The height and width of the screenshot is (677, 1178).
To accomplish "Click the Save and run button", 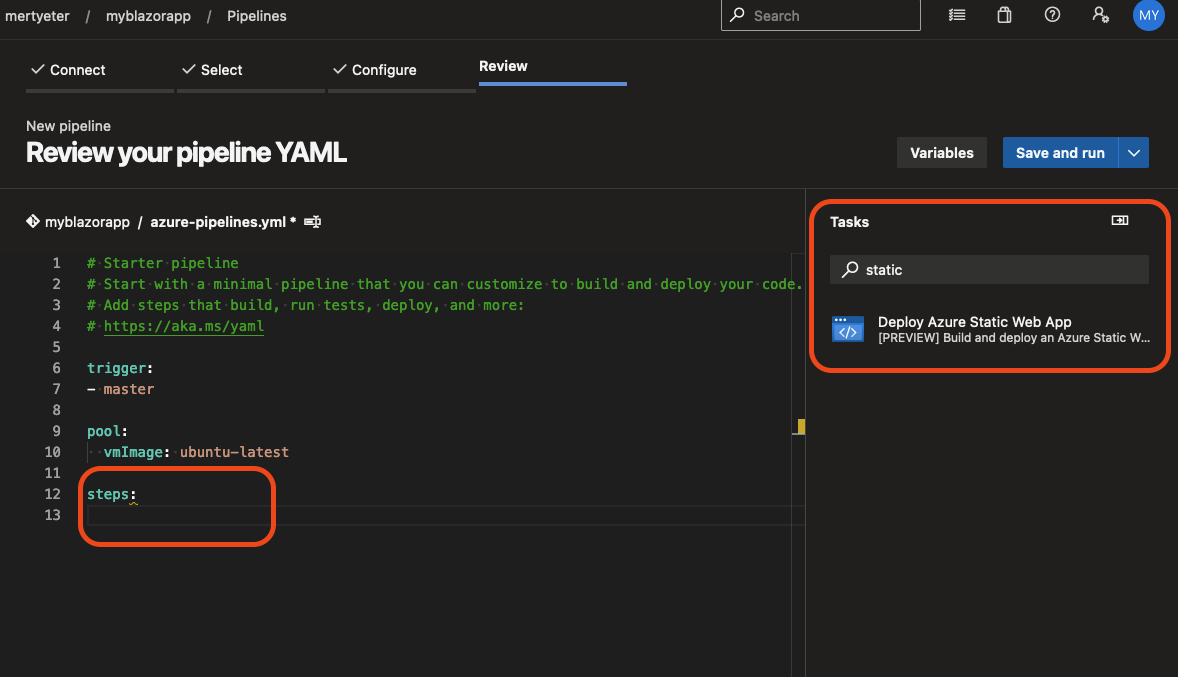I will click(1060, 153).
